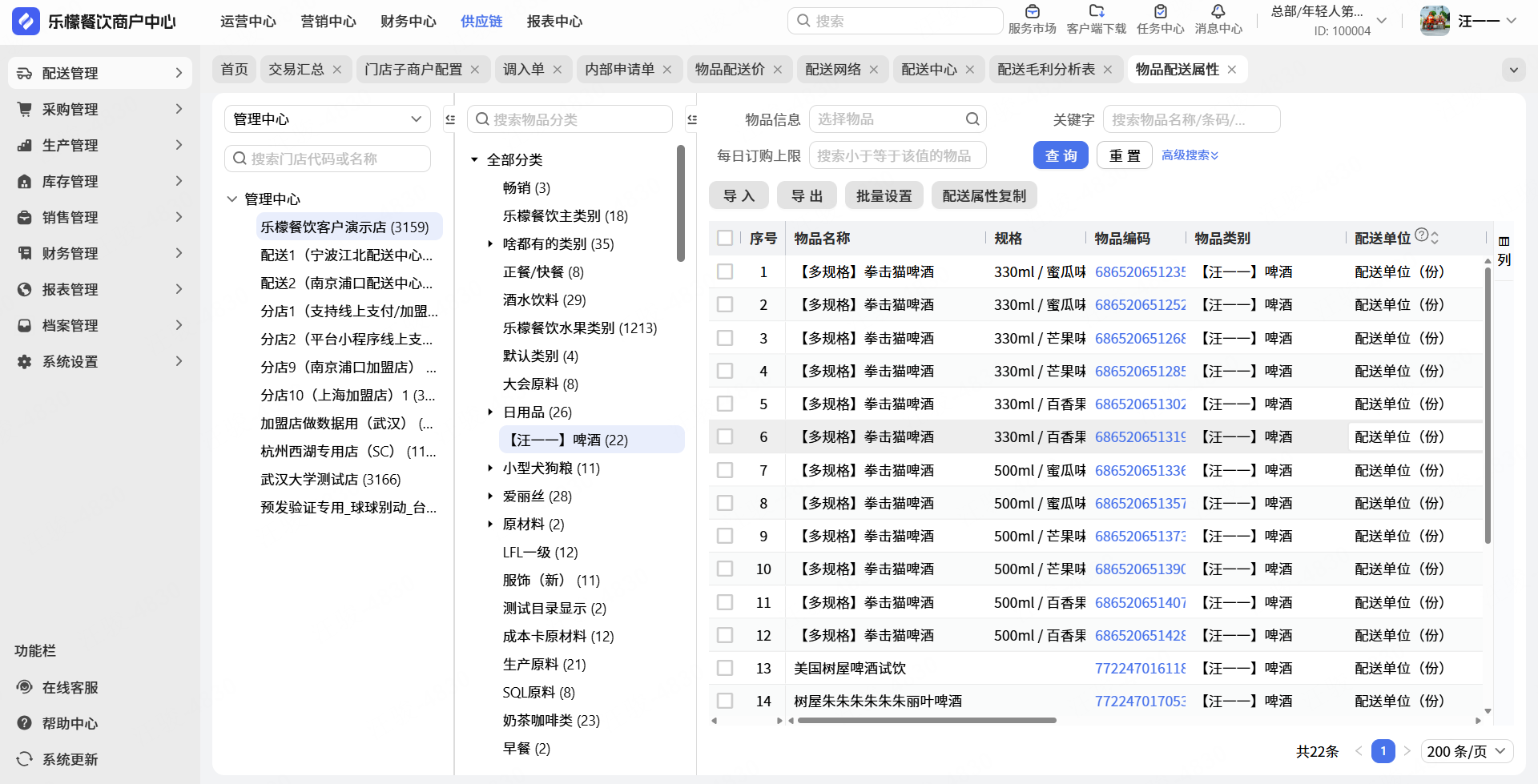Expand the 日用品 category node
Screen dimensions: 1538x784
pyautogui.click(x=490, y=412)
